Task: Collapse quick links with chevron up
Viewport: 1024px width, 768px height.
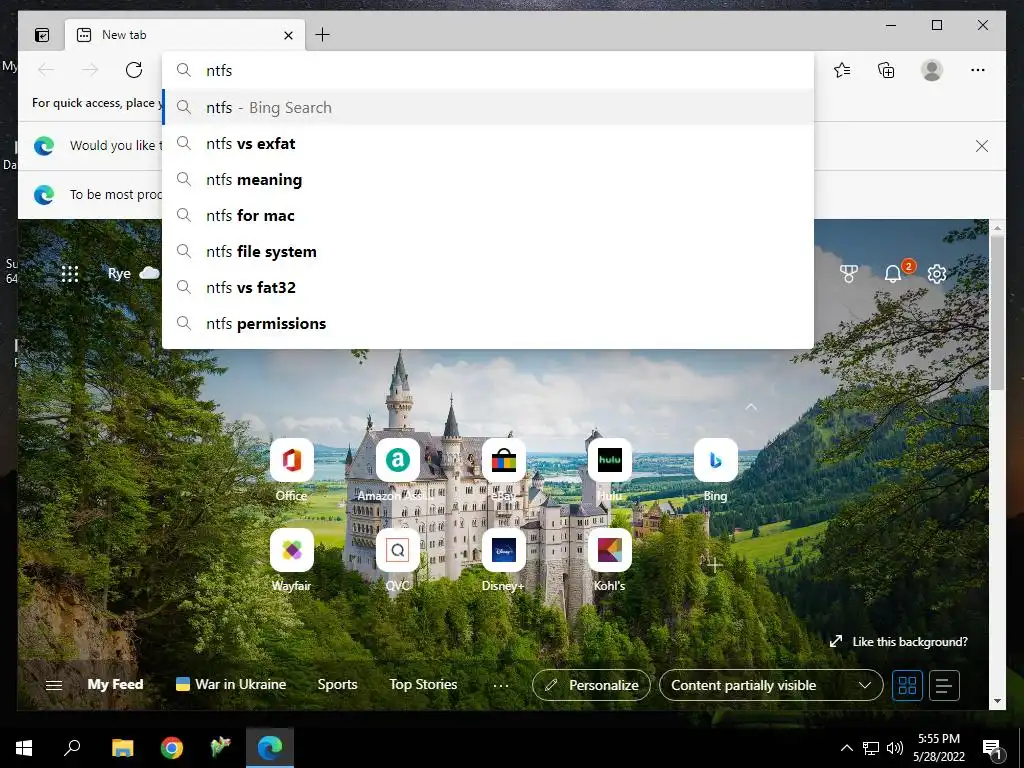Action: coord(751,407)
